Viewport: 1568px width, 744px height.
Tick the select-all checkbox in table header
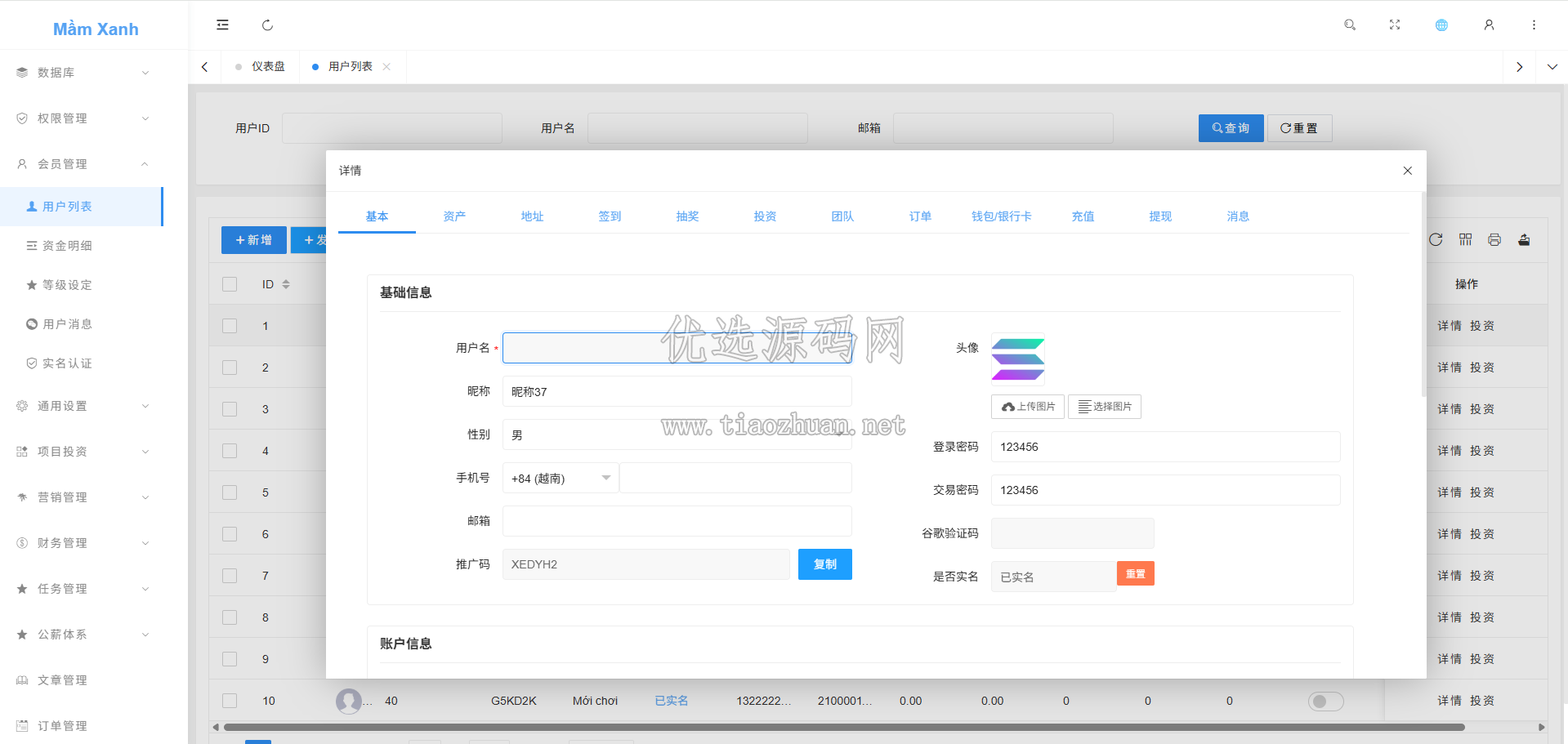coord(230,284)
